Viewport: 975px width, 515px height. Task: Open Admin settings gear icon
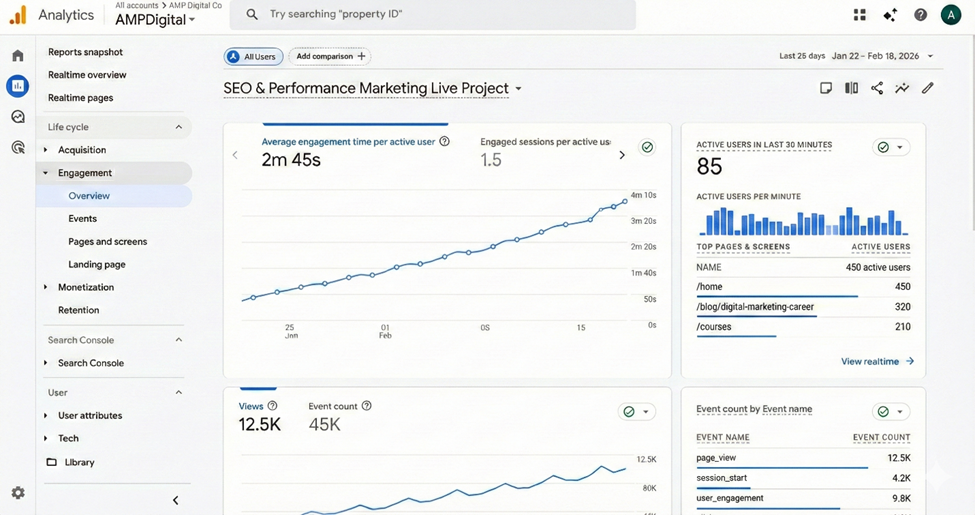[17, 493]
